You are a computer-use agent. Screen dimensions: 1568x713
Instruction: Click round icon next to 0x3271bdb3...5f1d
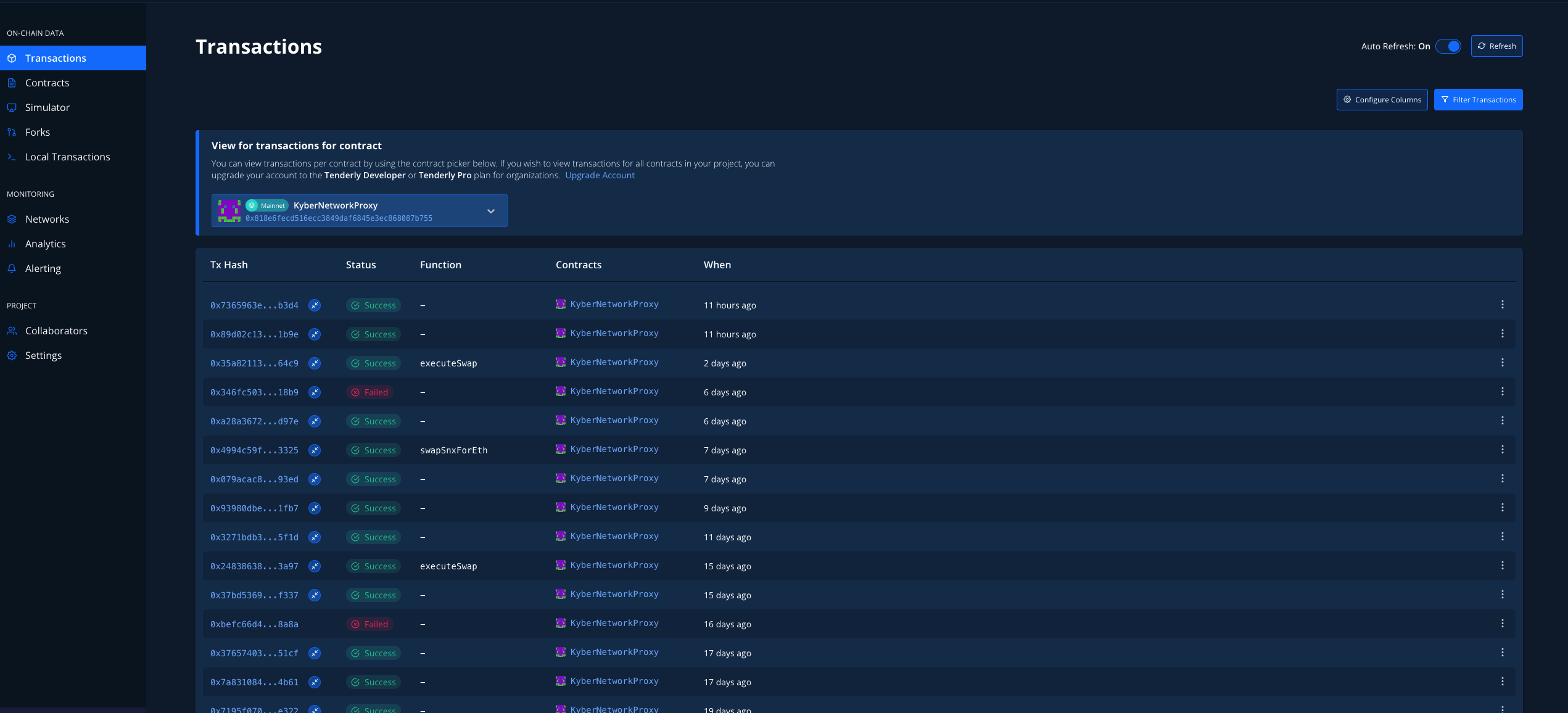click(315, 537)
